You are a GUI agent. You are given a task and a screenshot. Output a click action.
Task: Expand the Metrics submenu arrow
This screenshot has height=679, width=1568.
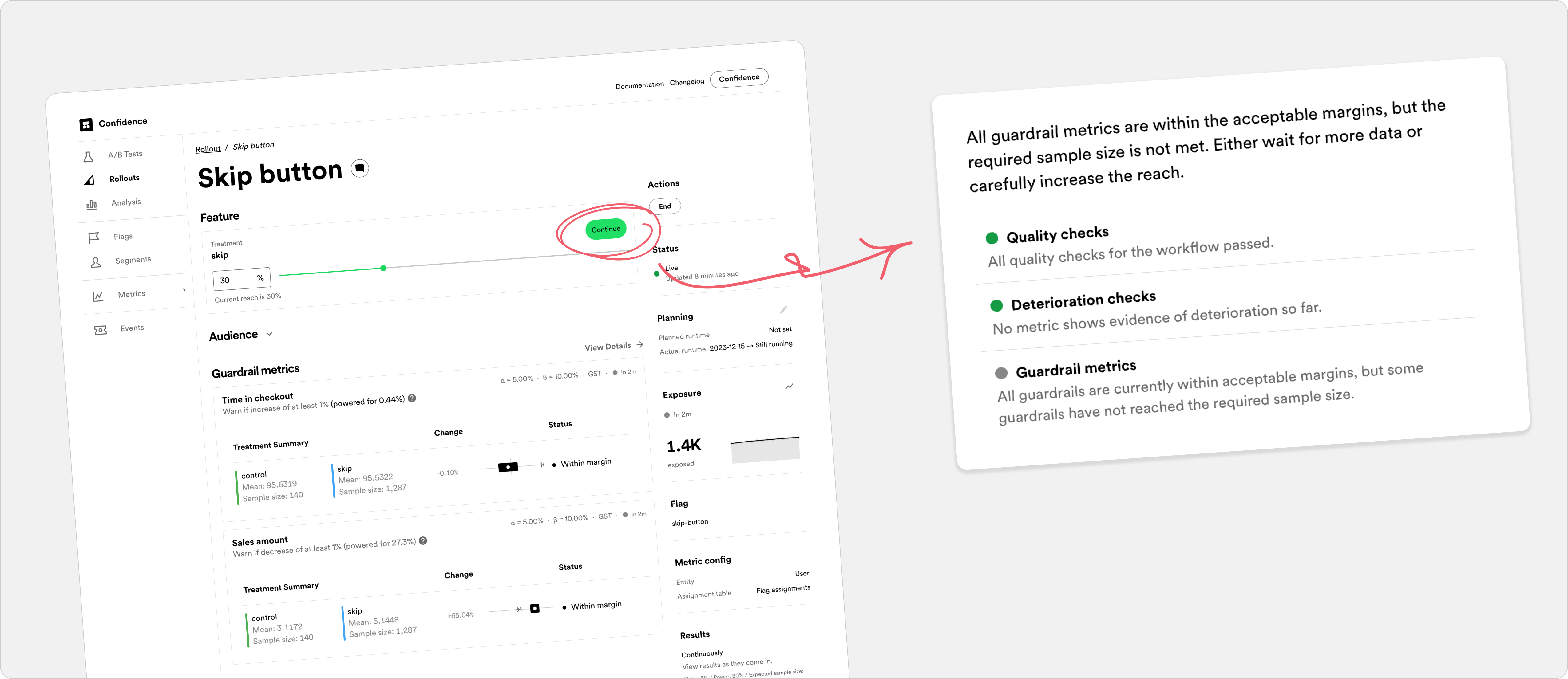point(184,290)
